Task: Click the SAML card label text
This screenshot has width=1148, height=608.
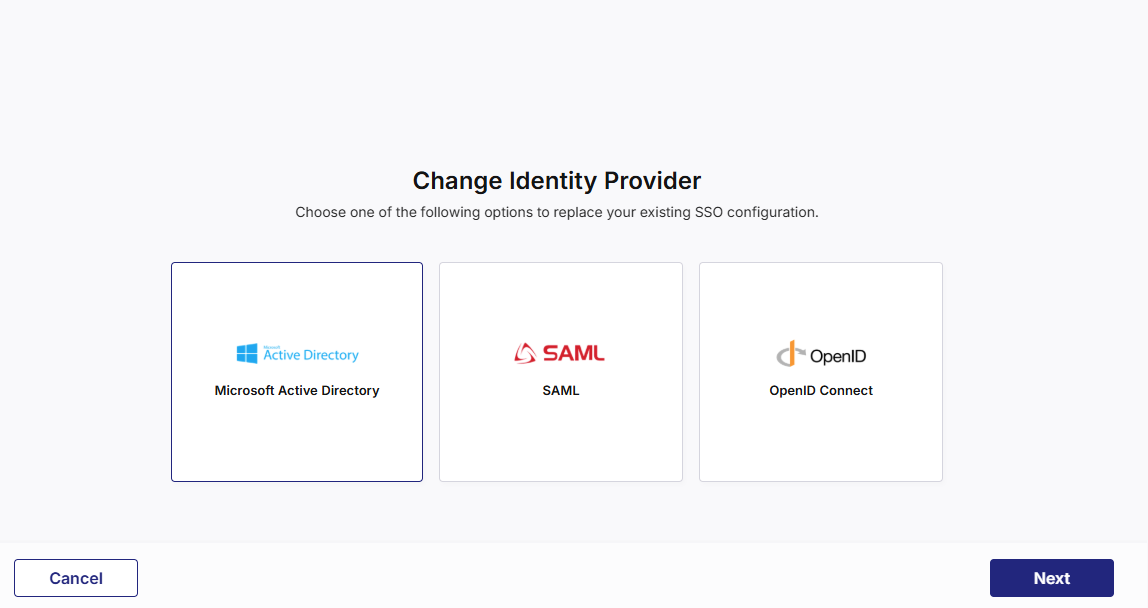Action: (560, 390)
